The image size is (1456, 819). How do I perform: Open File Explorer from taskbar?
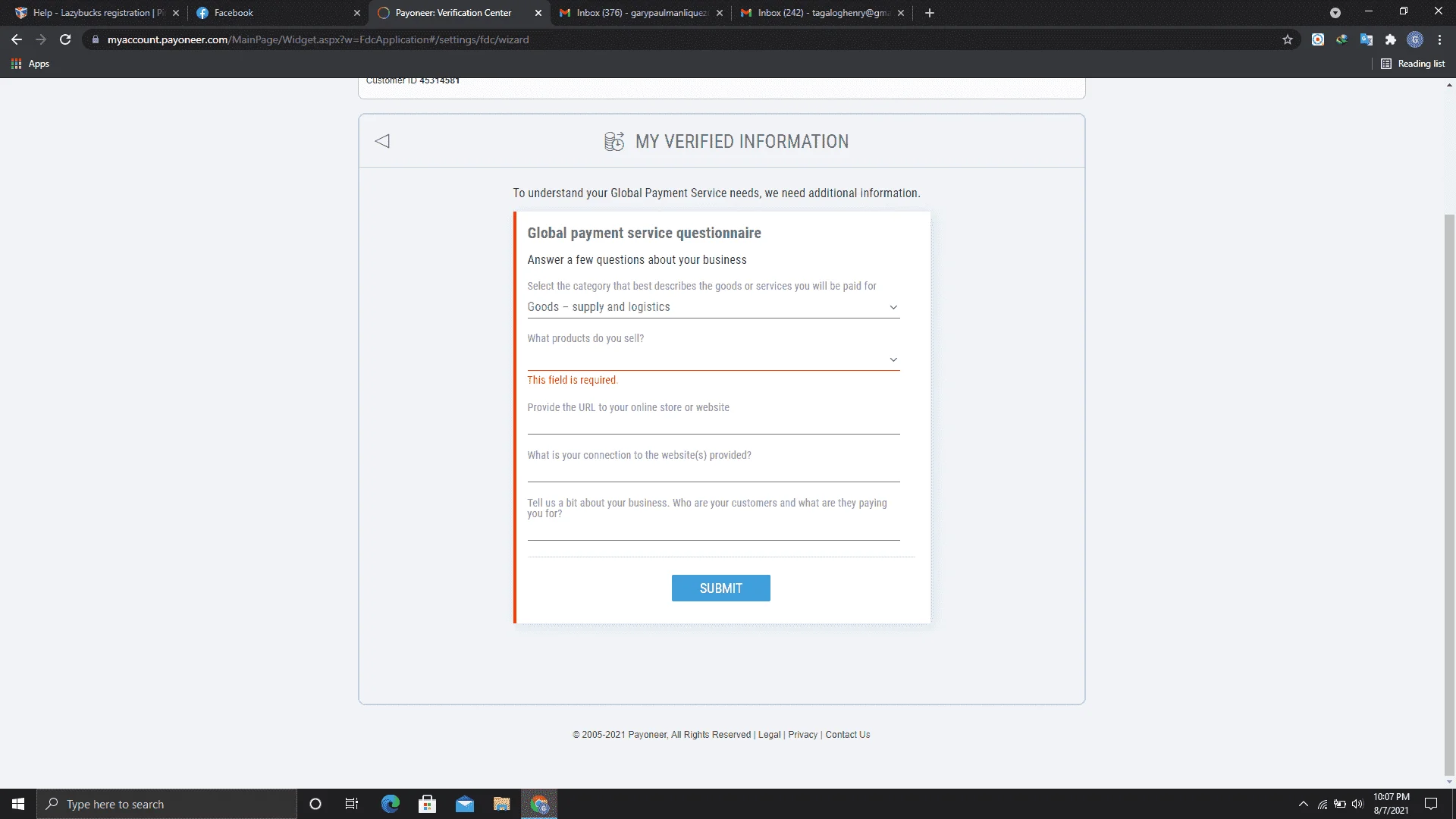pos(502,804)
